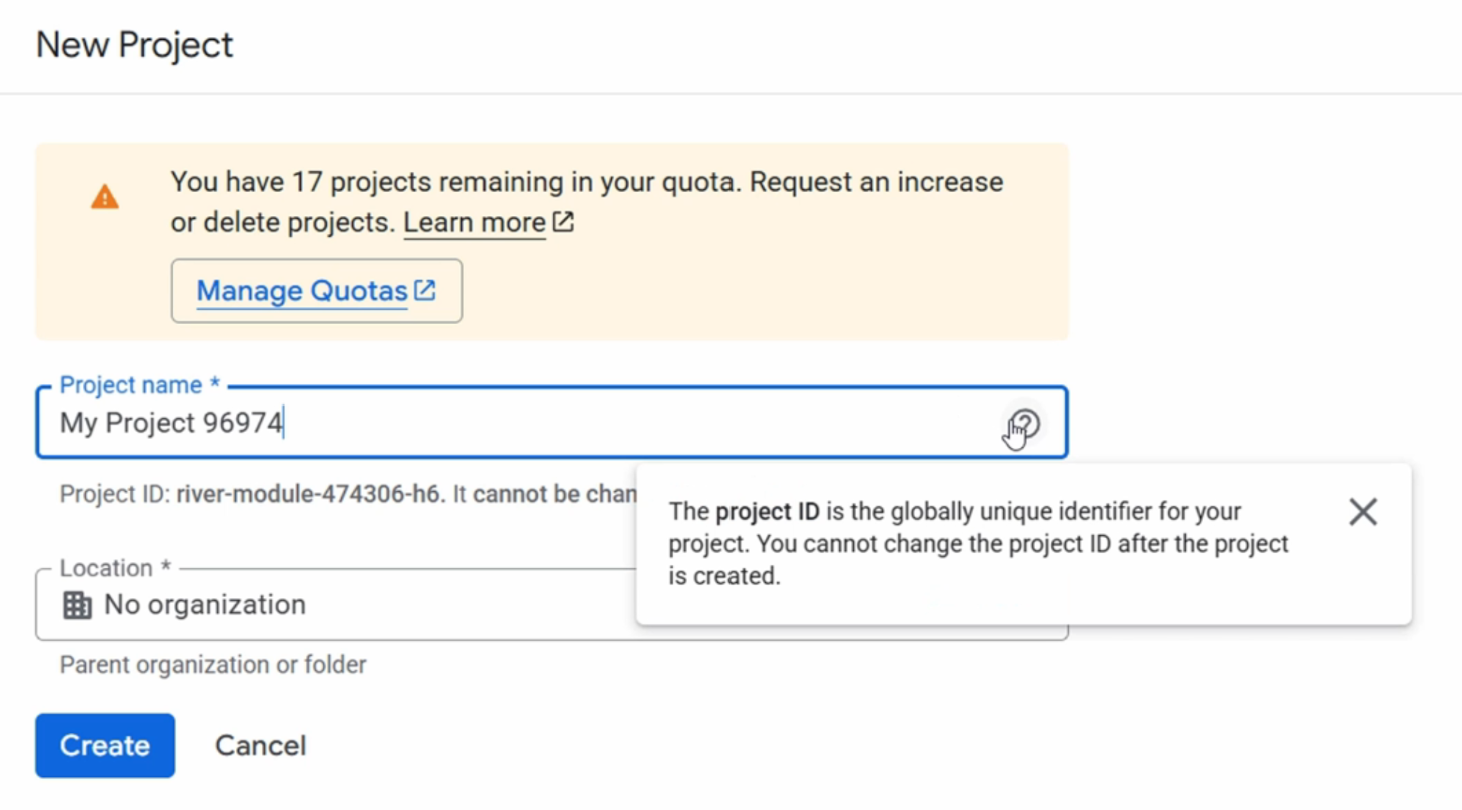Select the No organization location field

point(336,605)
